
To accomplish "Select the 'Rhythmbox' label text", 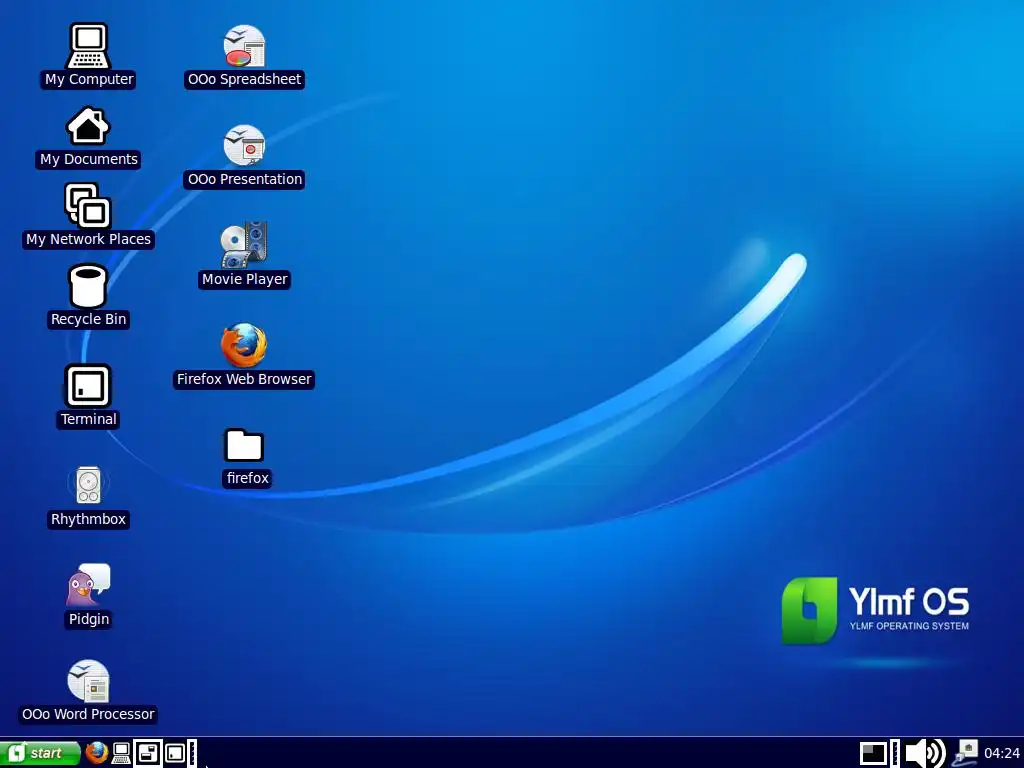I will pyautogui.click(x=88, y=519).
